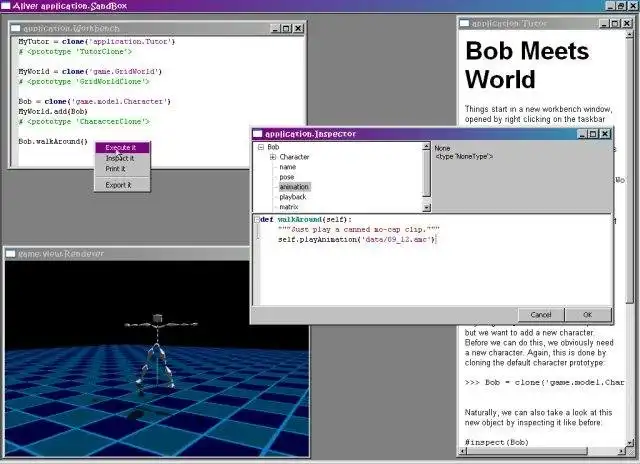
Task: Maximize the Tutor window
Action: pyautogui.click(x=615, y=23)
